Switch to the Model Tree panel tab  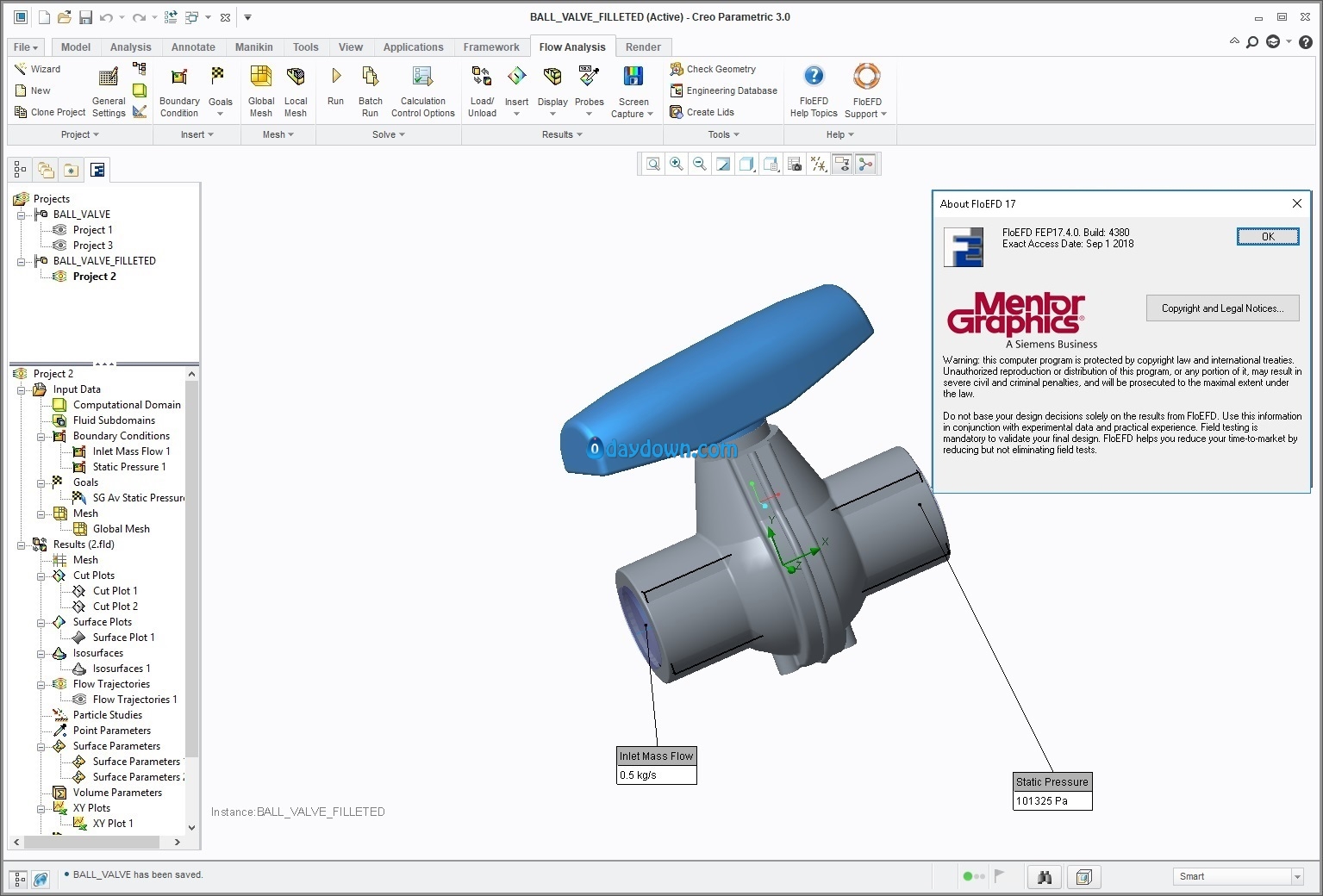[x=20, y=170]
